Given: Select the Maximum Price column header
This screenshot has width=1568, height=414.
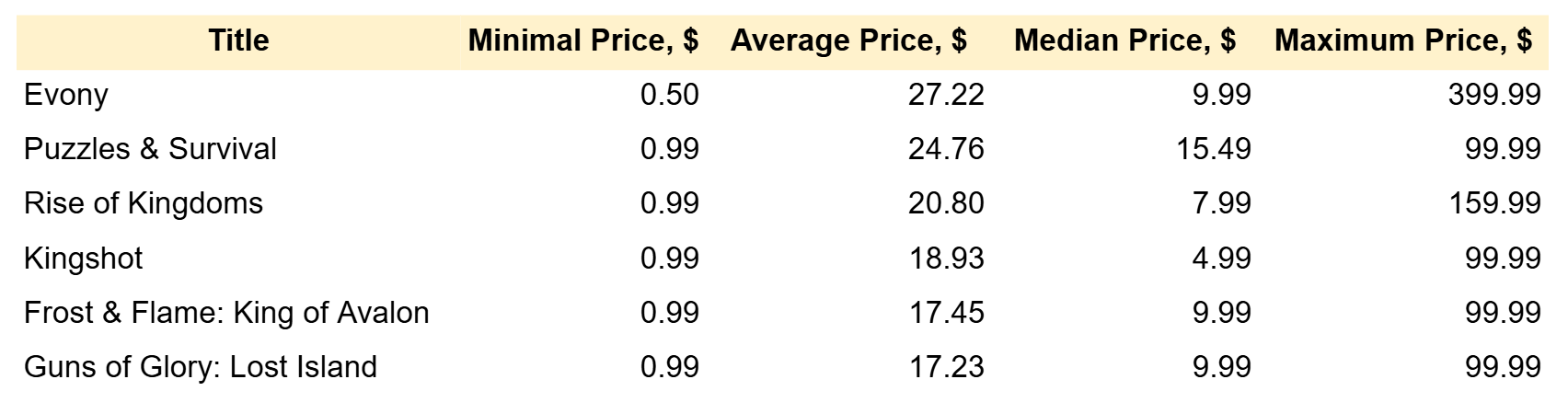Looking at the screenshot, I should [x=1403, y=40].
